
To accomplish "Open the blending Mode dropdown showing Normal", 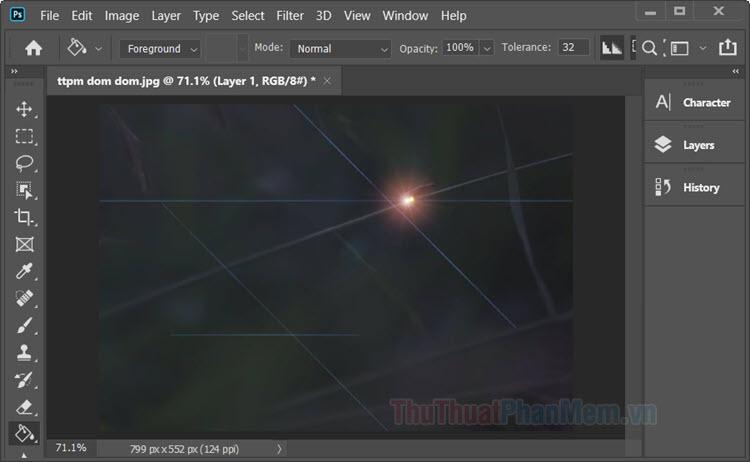I will [340, 48].
